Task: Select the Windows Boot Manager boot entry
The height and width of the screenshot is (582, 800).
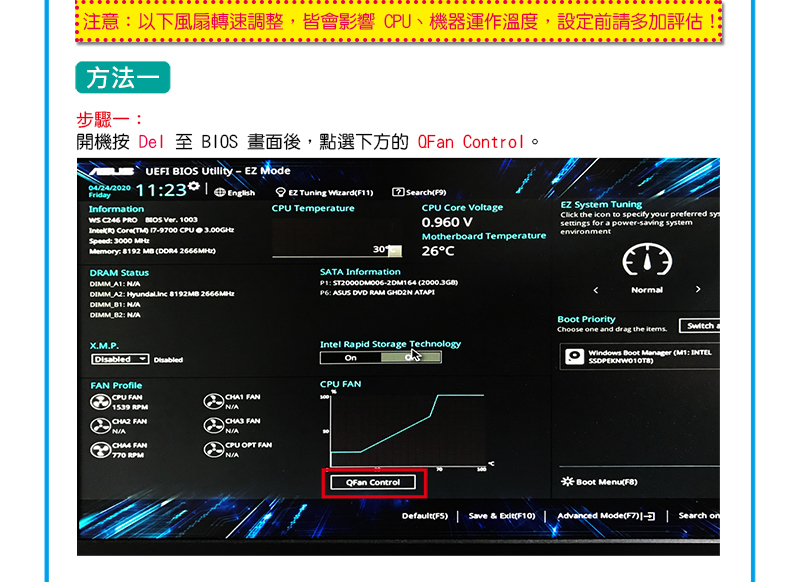Action: pyautogui.click(x=640, y=356)
